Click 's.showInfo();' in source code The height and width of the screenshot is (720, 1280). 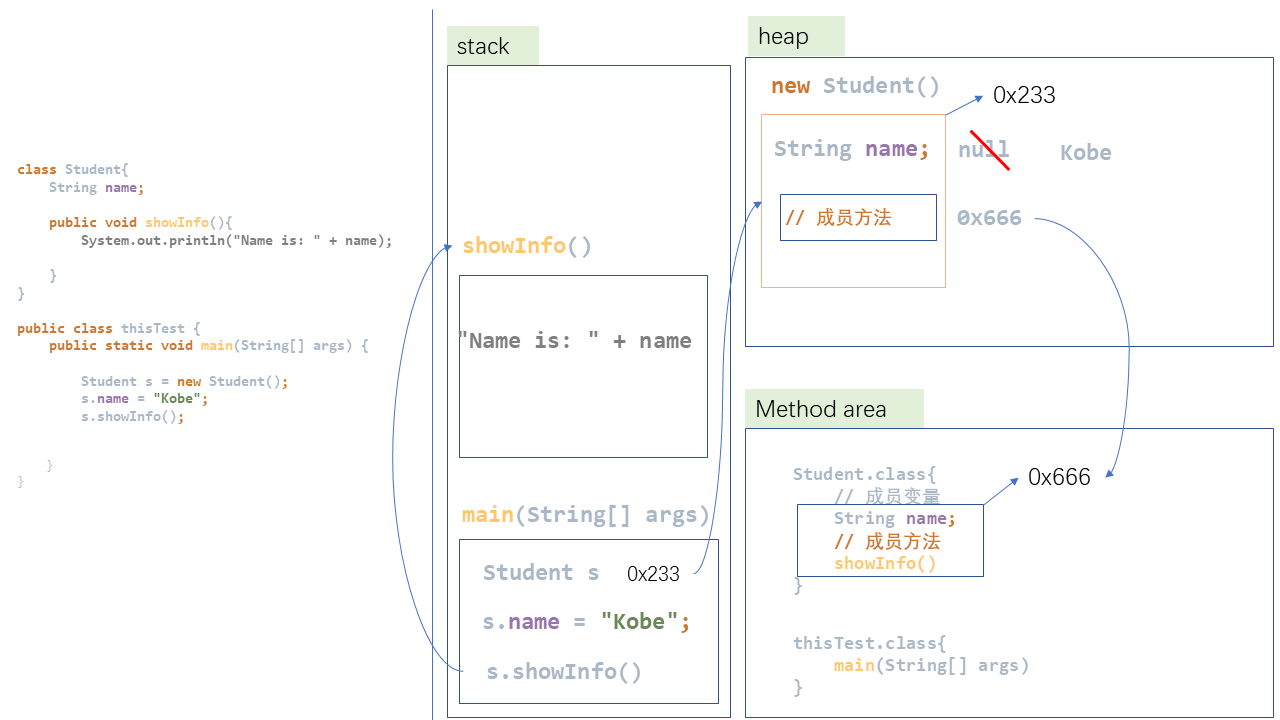click(x=133, y=416)
